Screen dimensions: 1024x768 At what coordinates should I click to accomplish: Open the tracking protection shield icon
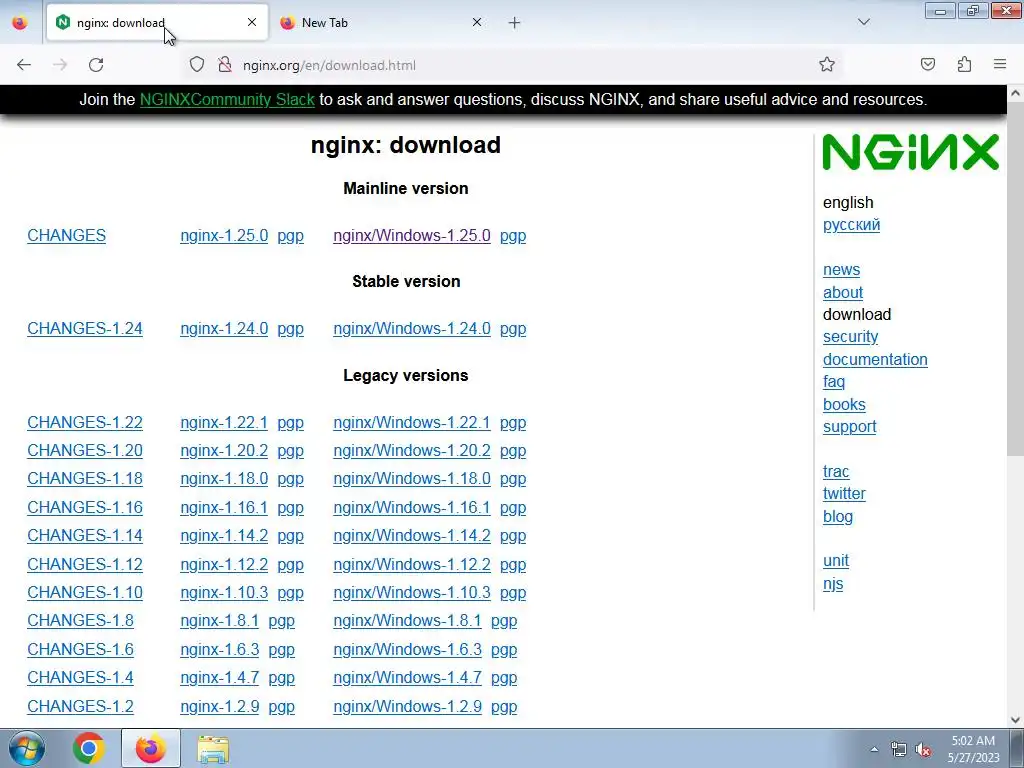[197, 65]
